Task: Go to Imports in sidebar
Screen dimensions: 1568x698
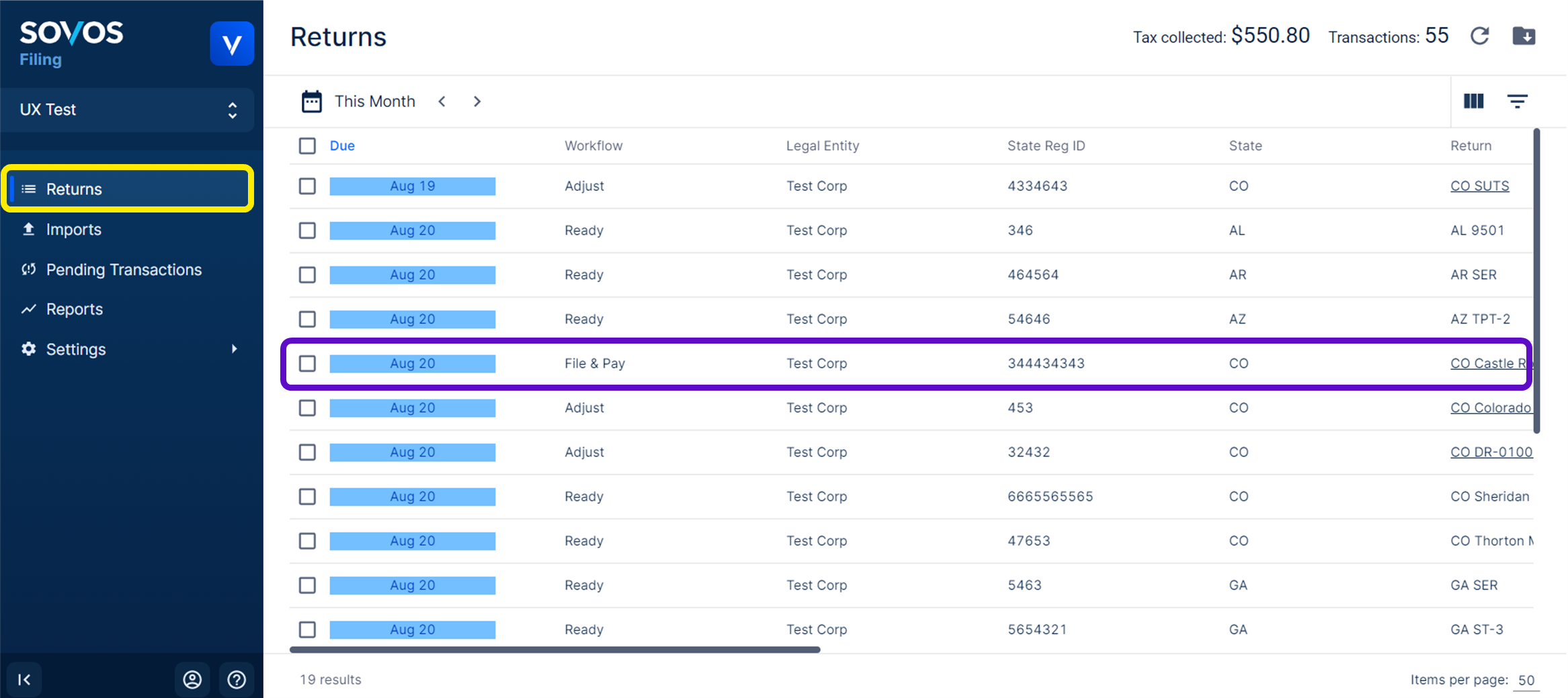Action: 74,229
